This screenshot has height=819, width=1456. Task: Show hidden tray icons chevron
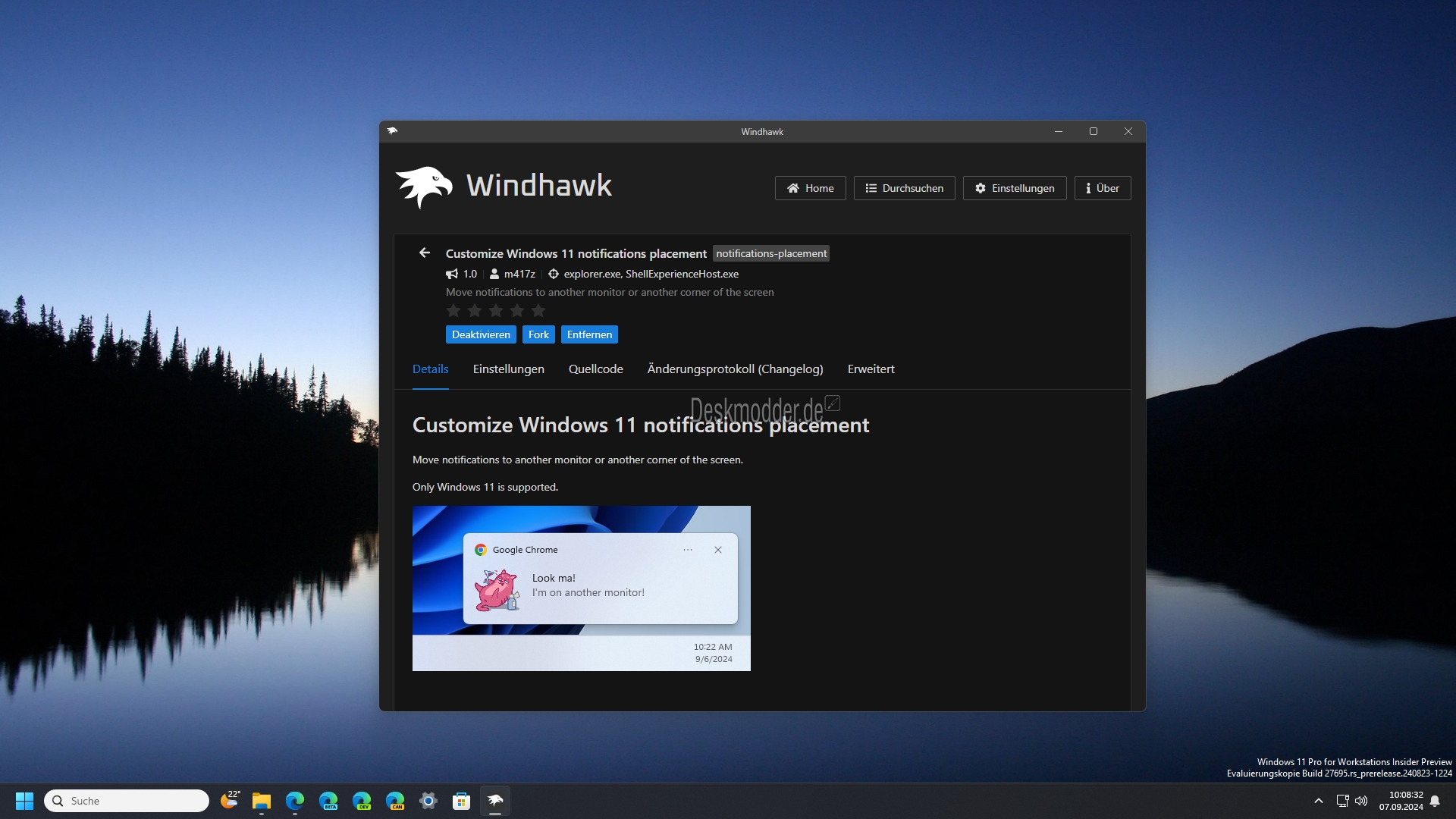pos(1319,801)
